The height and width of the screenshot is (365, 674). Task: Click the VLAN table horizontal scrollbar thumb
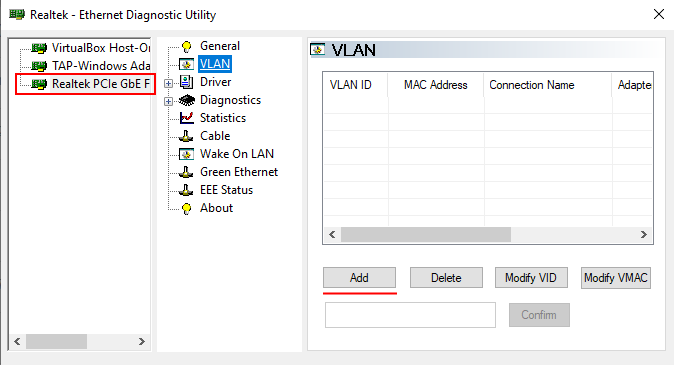coord(426,234)
